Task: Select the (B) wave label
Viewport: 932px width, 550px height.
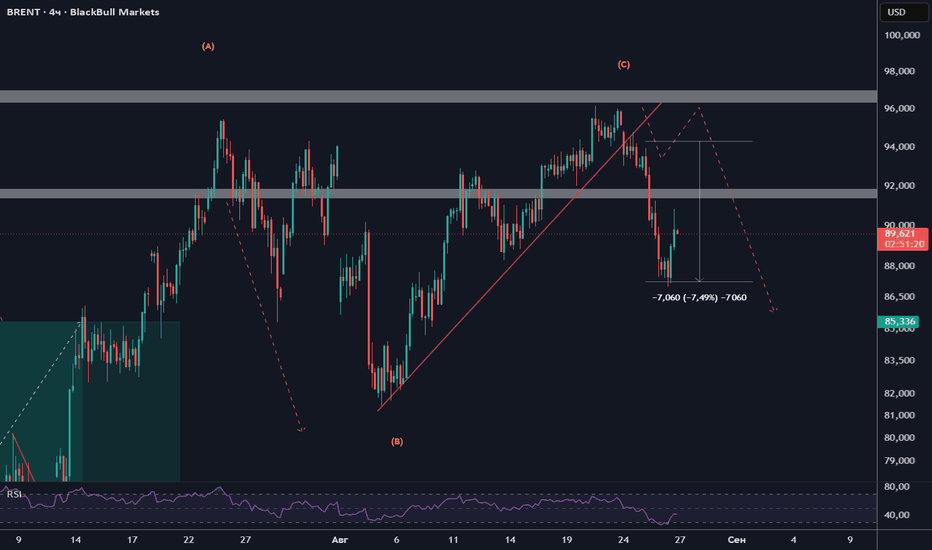Action: [397, 441]
